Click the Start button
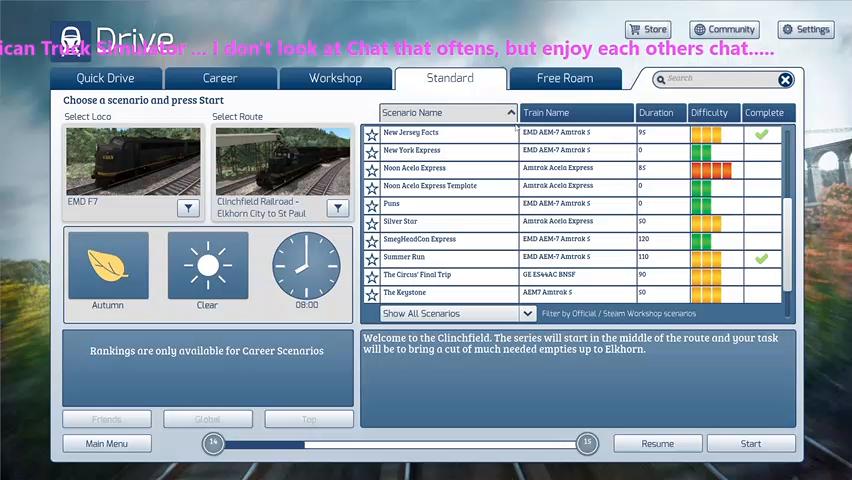This screenshot has width=852, height=480. (751, 444)
